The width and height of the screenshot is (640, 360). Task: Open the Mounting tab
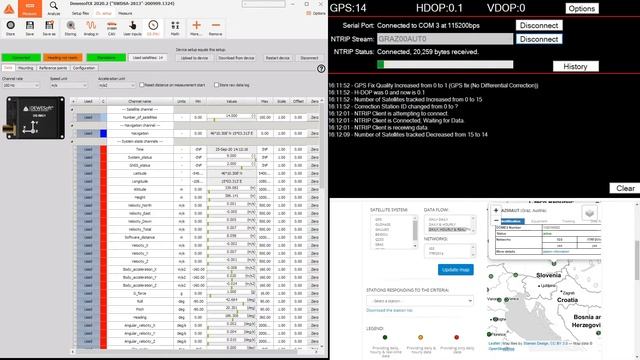[26, 68]
